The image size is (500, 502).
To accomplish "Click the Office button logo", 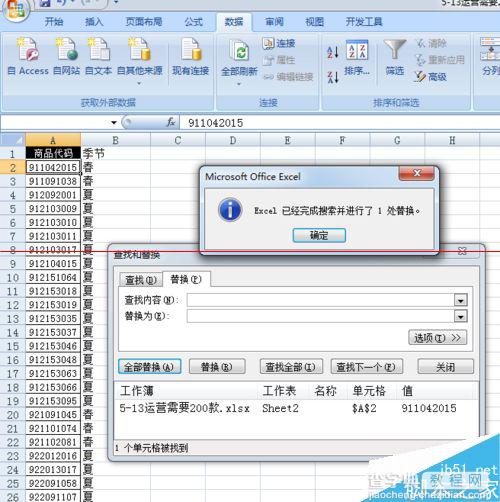I will tap(16, 9).
